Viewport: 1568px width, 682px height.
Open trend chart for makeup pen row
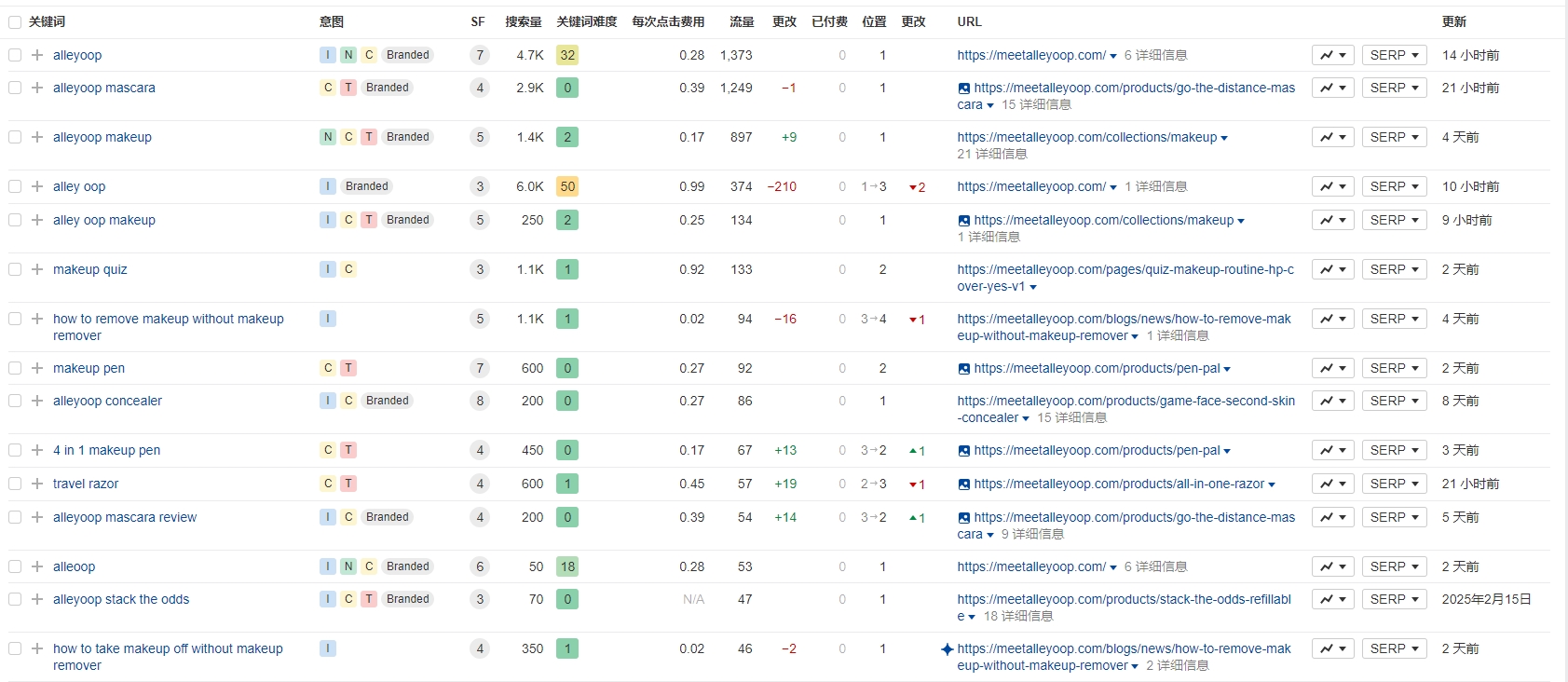point(1332,368)
